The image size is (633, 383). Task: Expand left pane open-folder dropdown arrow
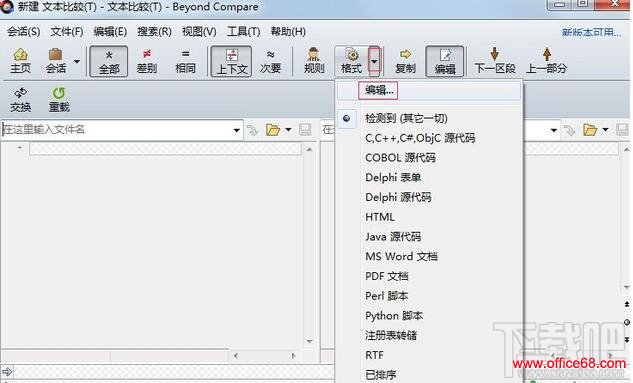[288, 130]
